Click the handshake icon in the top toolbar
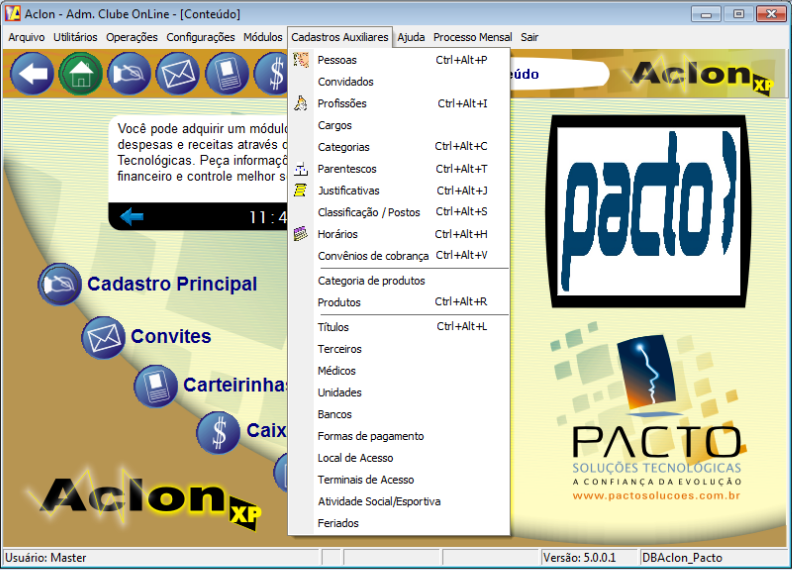 (130, 74)
